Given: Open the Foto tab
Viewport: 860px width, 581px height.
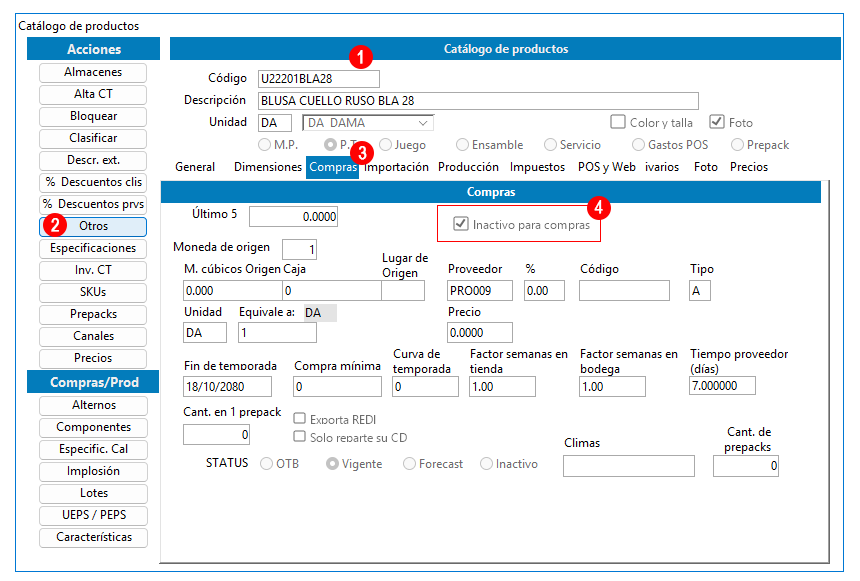Looking at the screenshot, I should [705, 167].
